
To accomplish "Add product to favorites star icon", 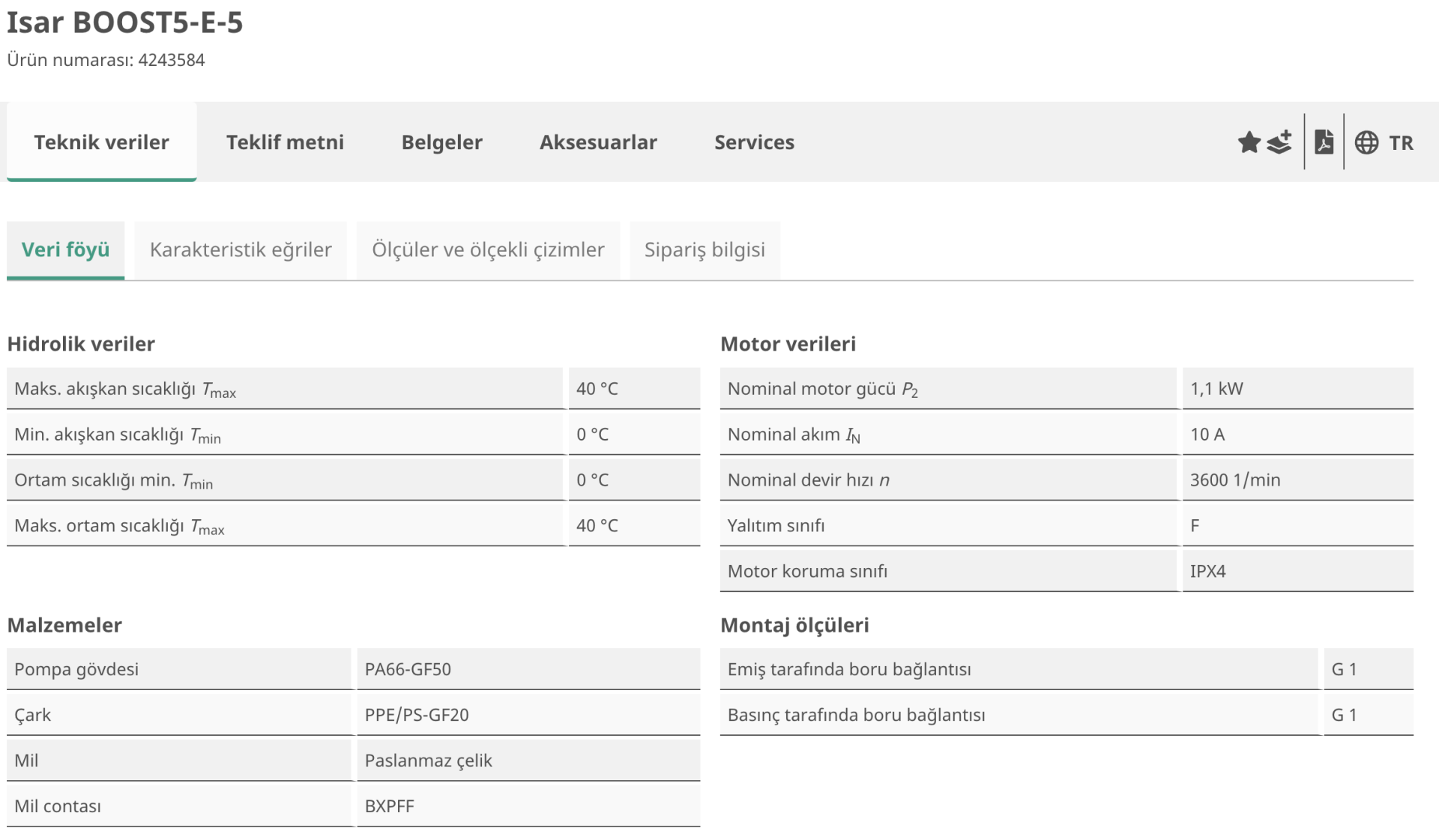I will click(1249, 142).
